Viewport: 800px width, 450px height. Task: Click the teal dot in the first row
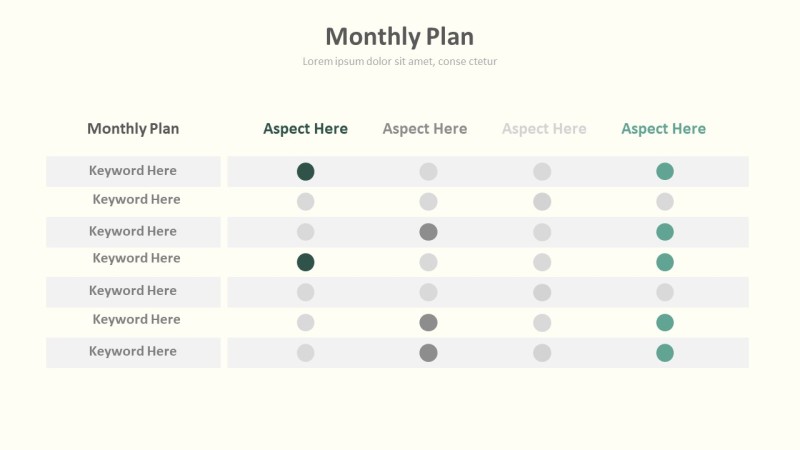coord(665,171)
